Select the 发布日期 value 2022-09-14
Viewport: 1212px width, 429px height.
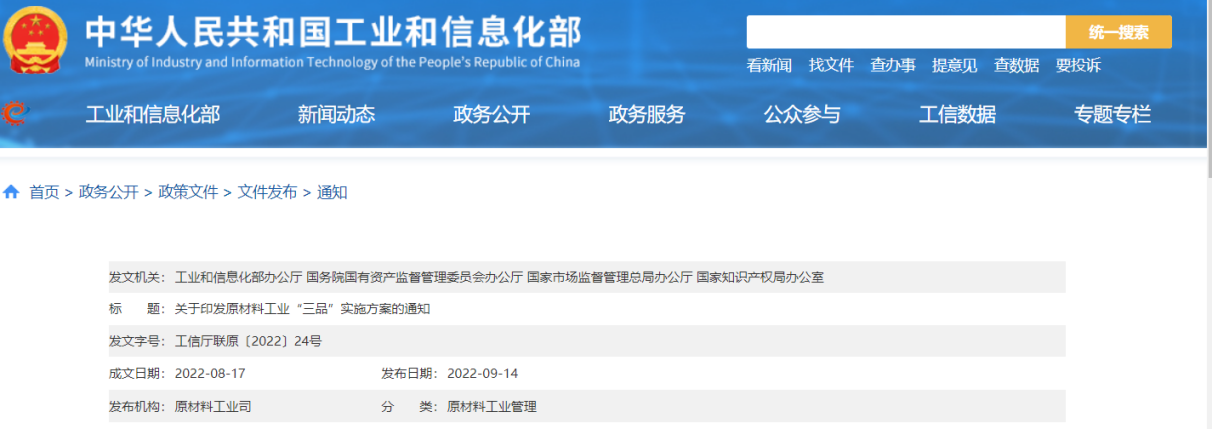(482, 374)
